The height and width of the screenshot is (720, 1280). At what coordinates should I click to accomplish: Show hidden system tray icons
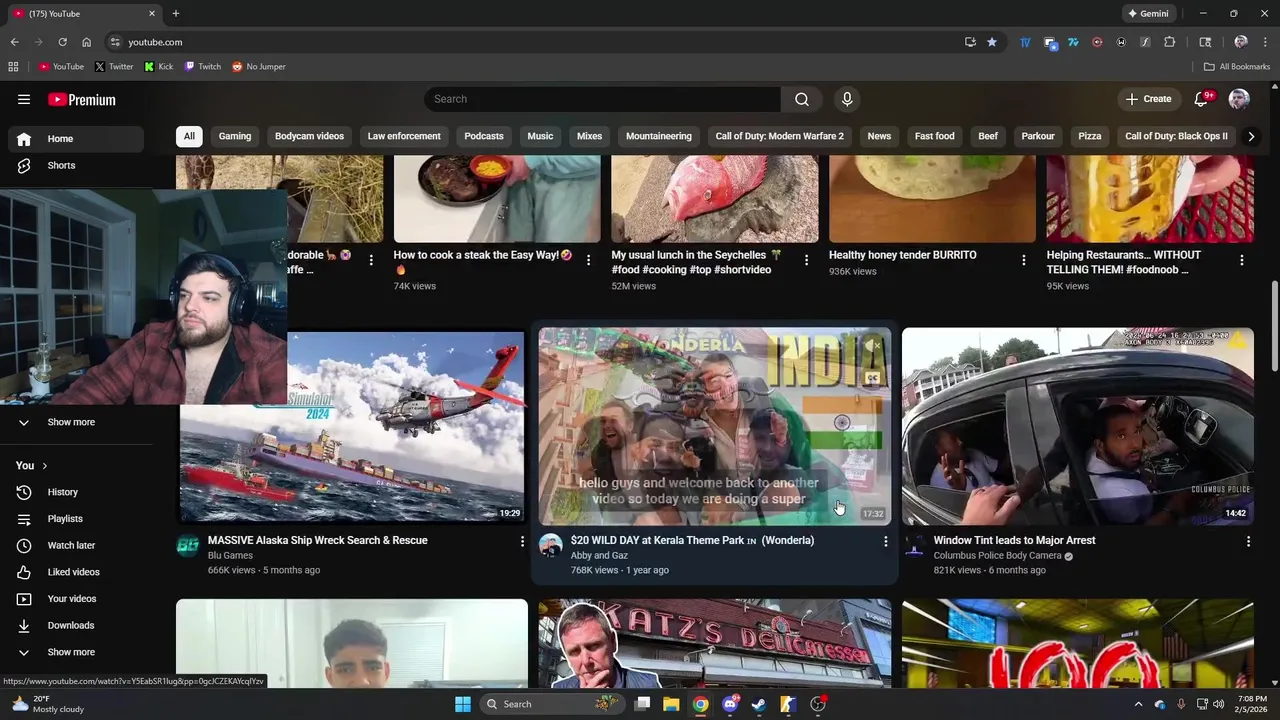point(1138,704)
